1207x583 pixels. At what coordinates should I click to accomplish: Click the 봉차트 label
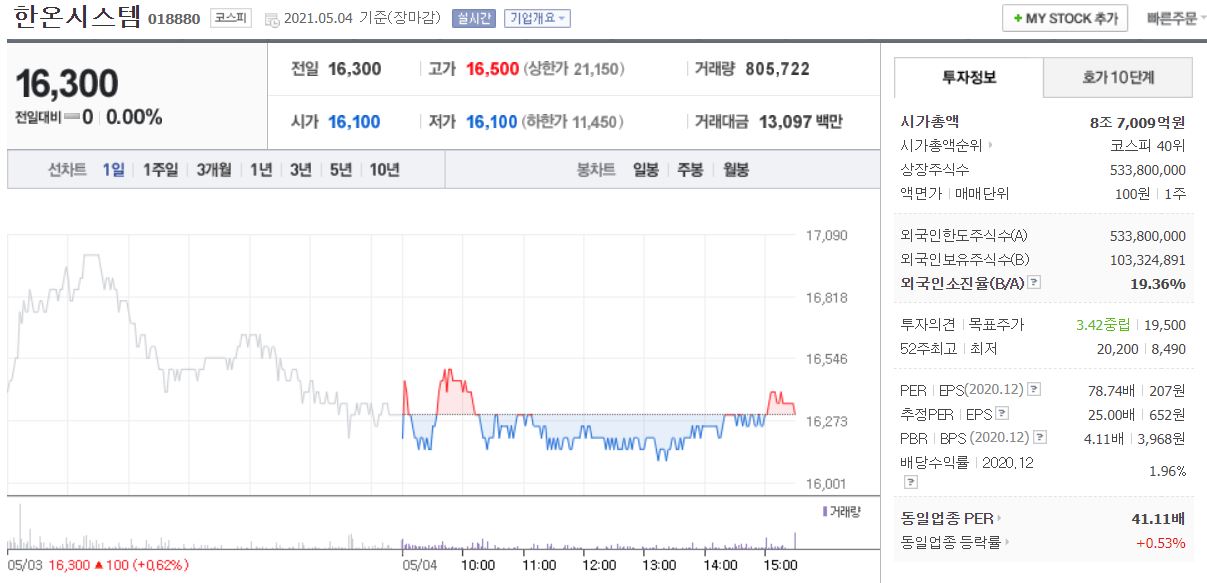coord(596,170)
